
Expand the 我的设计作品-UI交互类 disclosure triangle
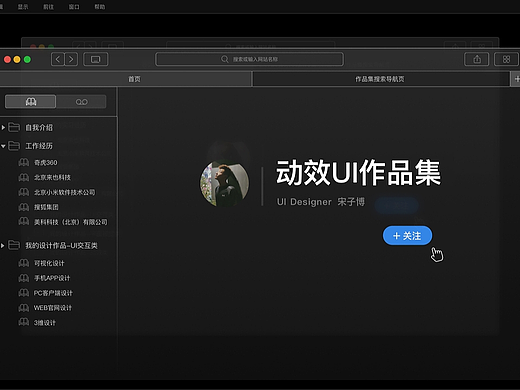tap(3, 246)
